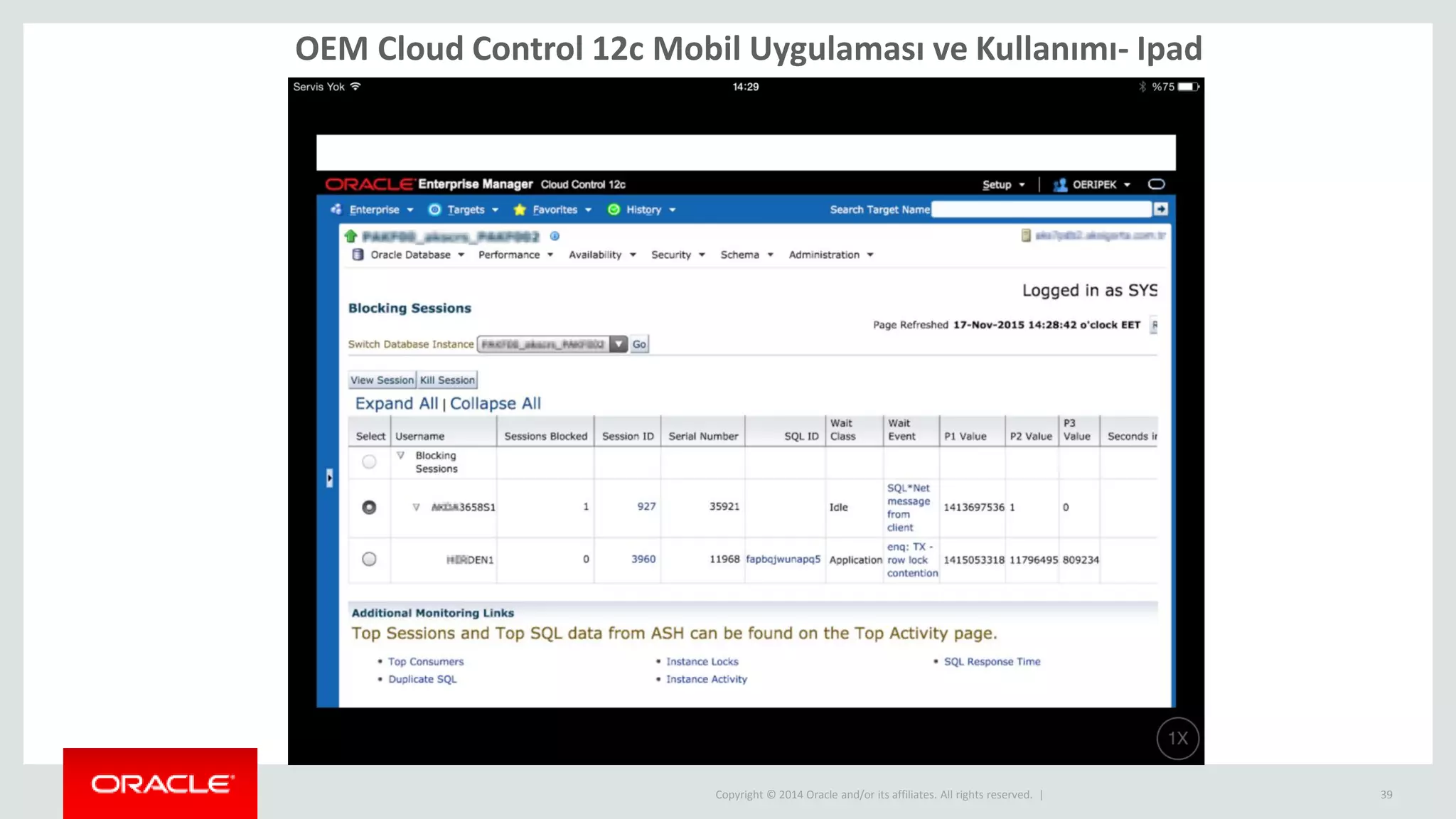The image size is (1456, 819).
Task: Click the Search Target Name field
Action: 1041,209
